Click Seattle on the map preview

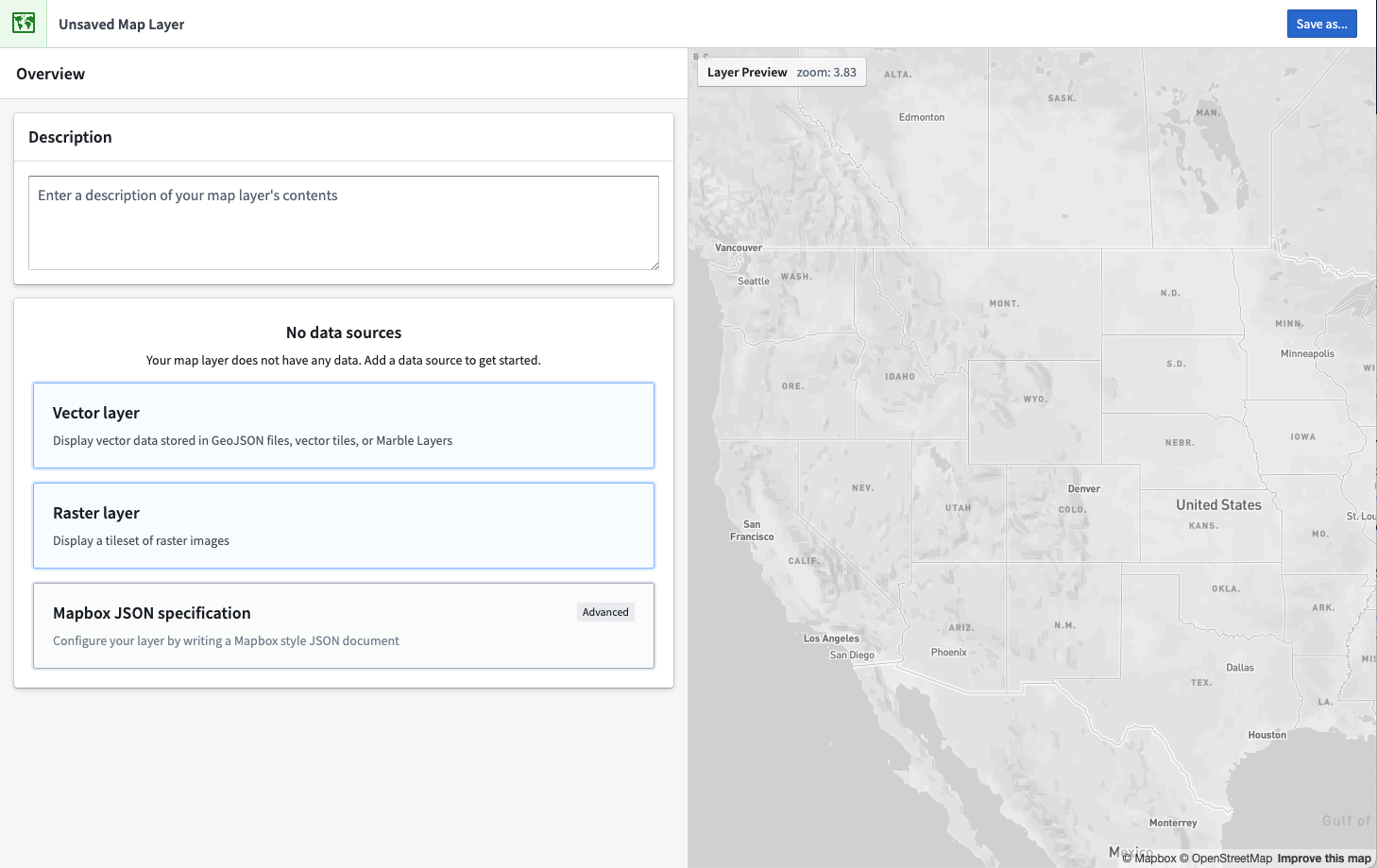[754, 281]
